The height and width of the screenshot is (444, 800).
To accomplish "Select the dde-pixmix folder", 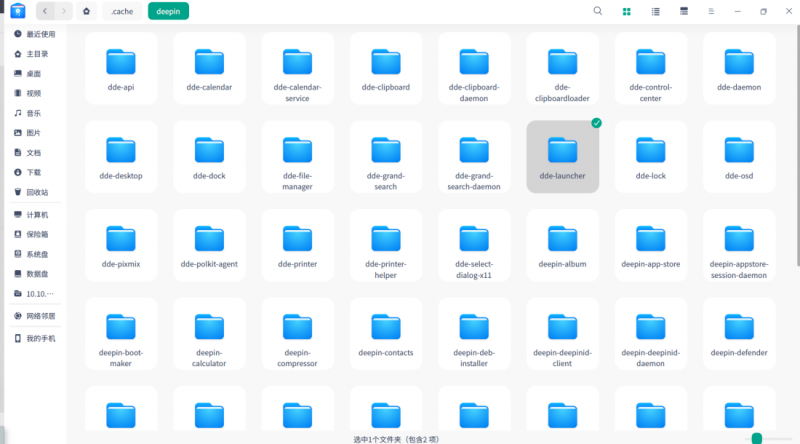I will [121, 245].
